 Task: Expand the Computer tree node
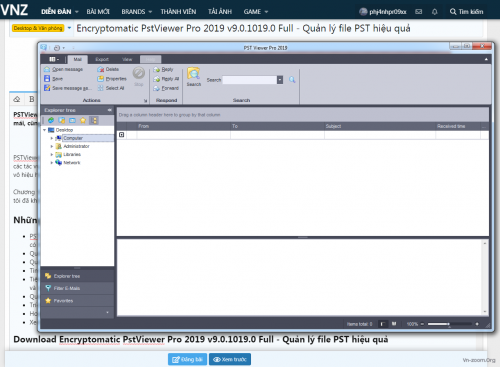(52, 138)
